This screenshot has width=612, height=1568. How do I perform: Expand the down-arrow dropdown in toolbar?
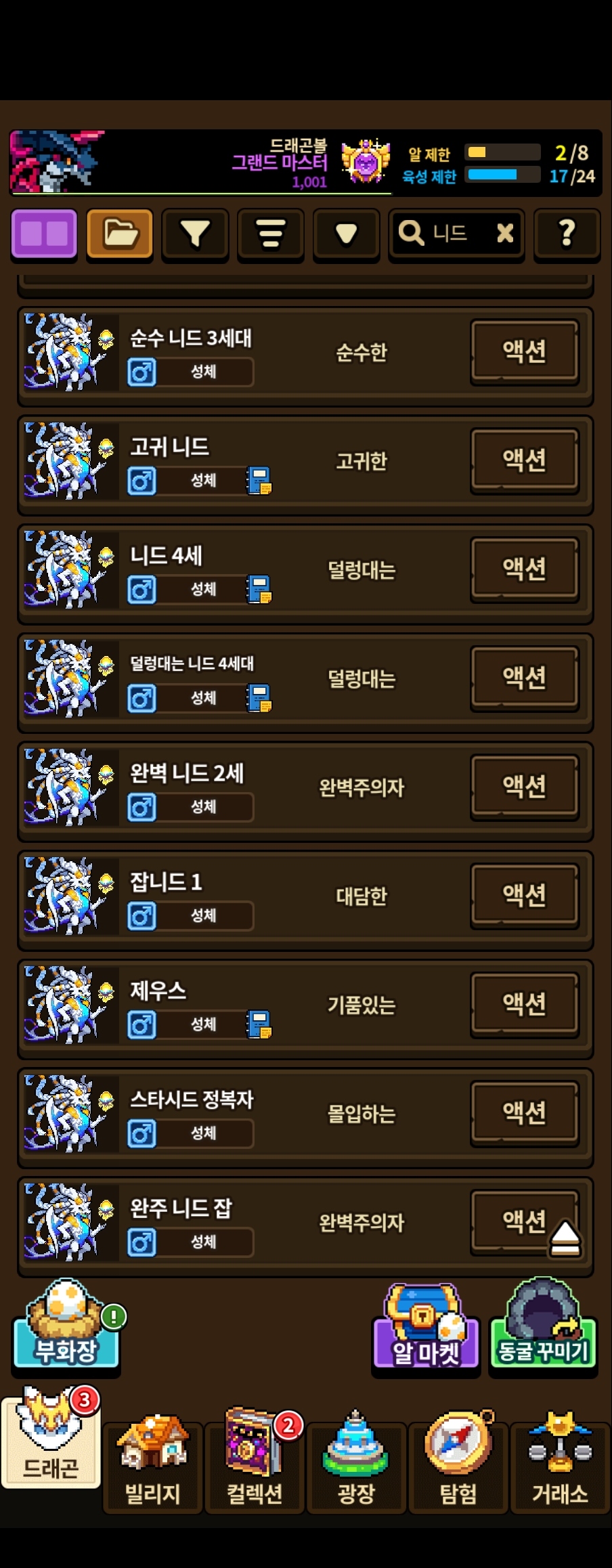tap(346, 234)
